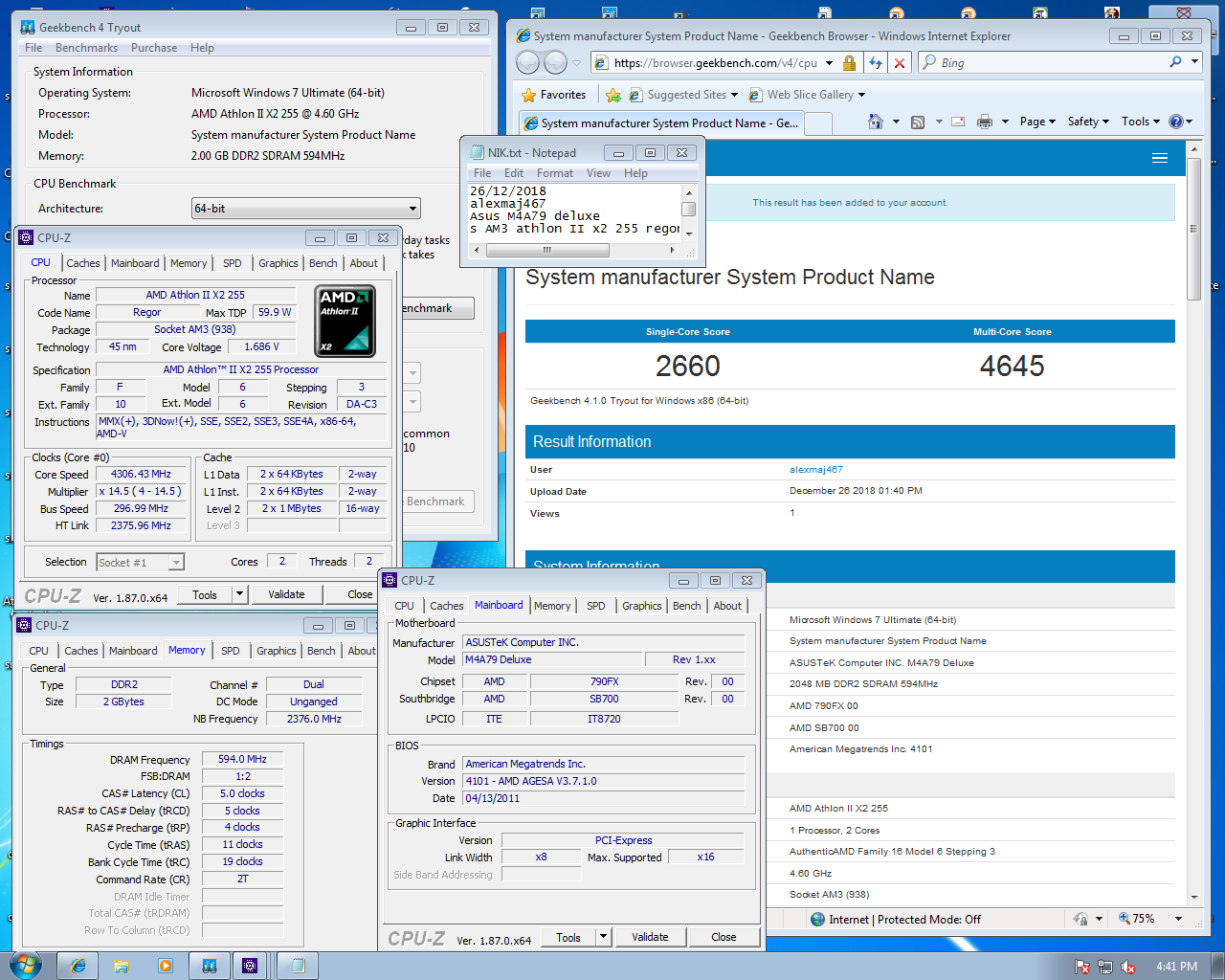This screenshot has height=980, width=1225.
Task: Select Graphics tab in CPU-Z Memory window
Action: click(x=277, y=651)
